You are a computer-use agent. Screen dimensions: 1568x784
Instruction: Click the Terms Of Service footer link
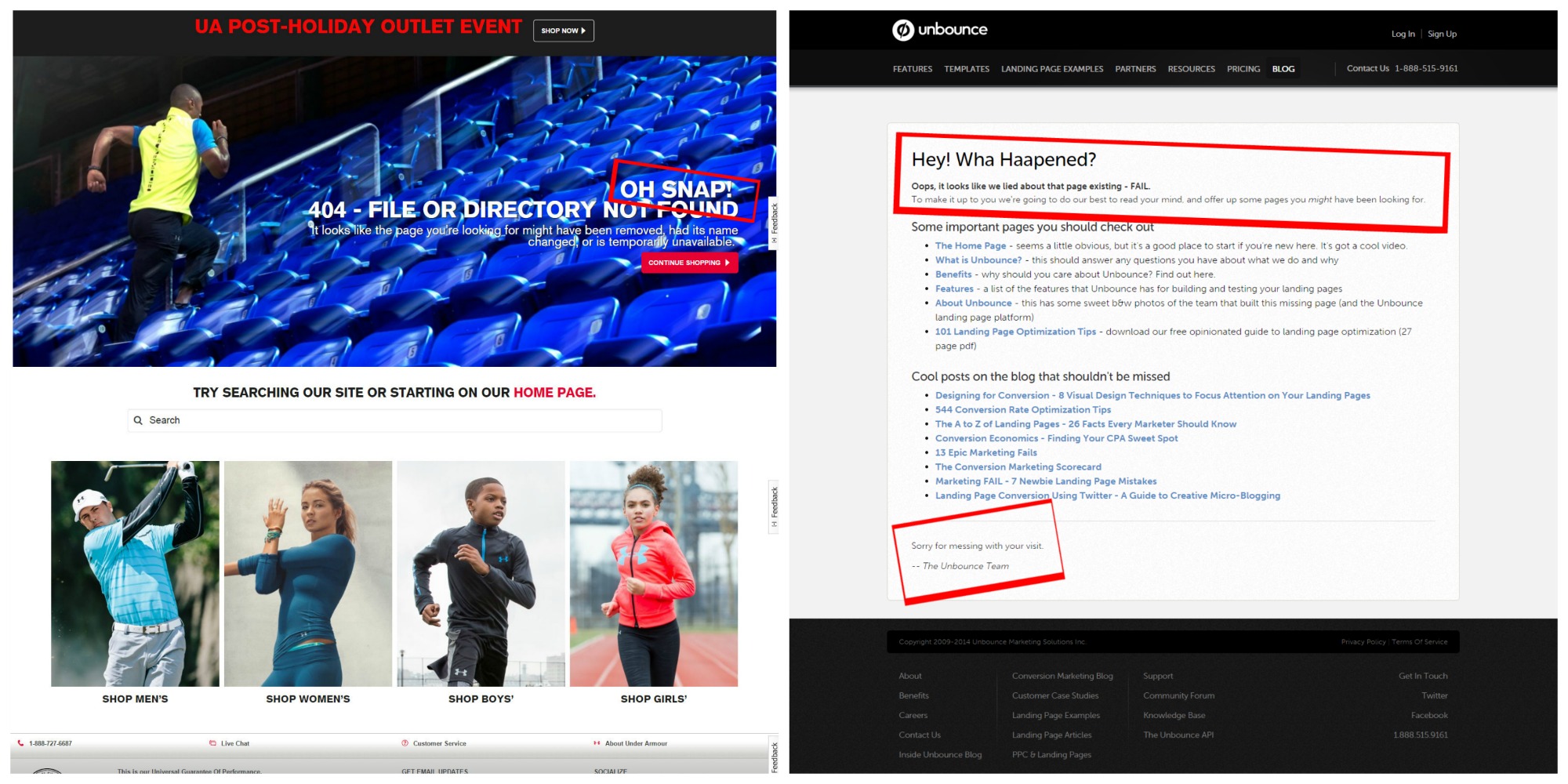click(x=1420, y=642)
